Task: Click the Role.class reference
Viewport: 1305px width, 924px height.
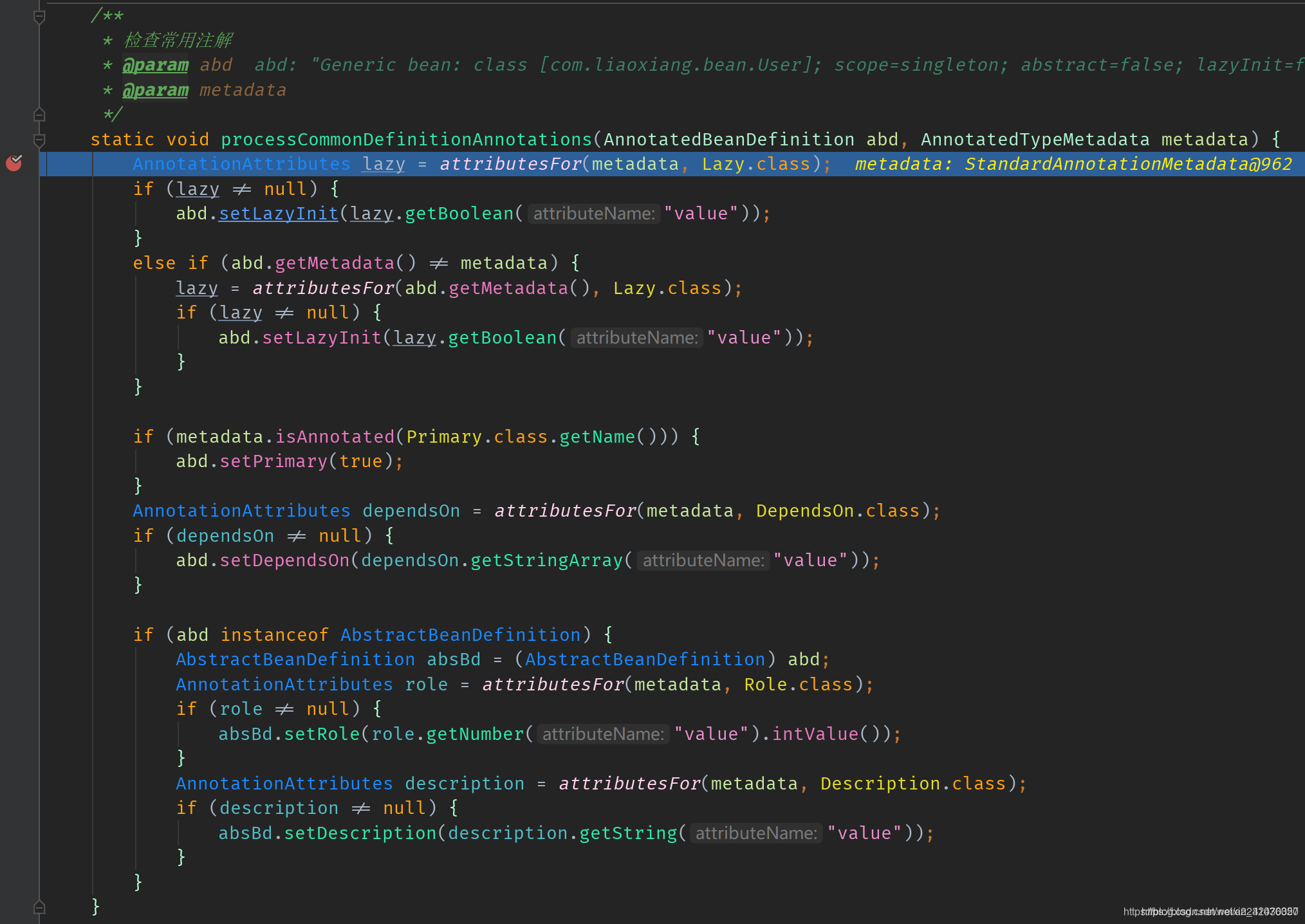Action: (x=799, y=685)
